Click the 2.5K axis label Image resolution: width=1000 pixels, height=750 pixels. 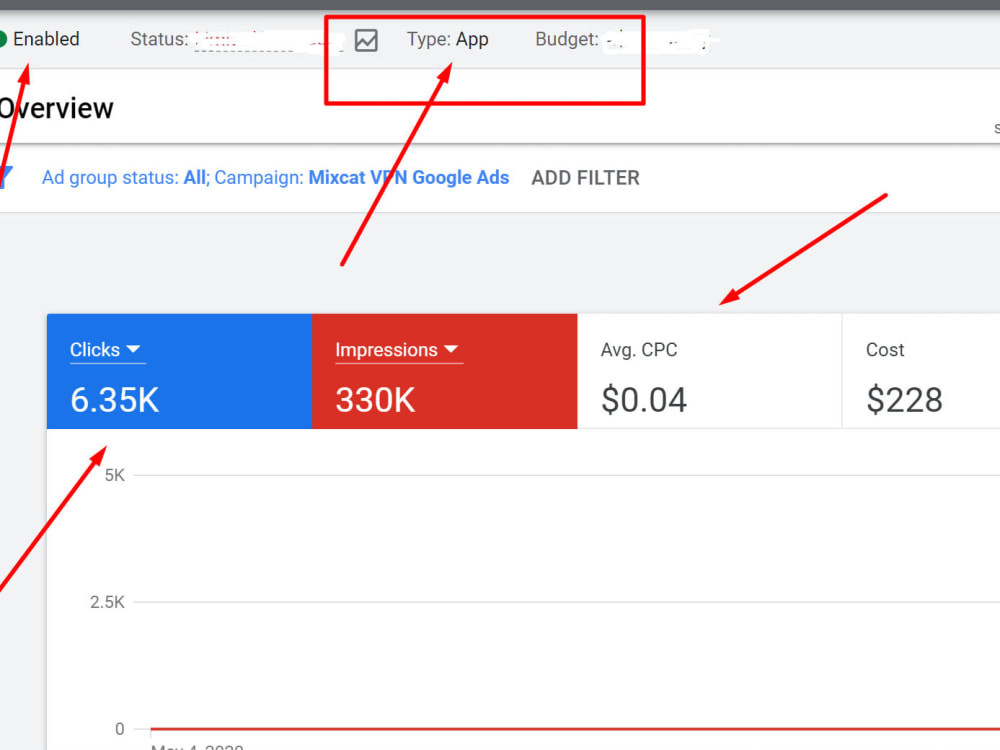click(107, 602)
